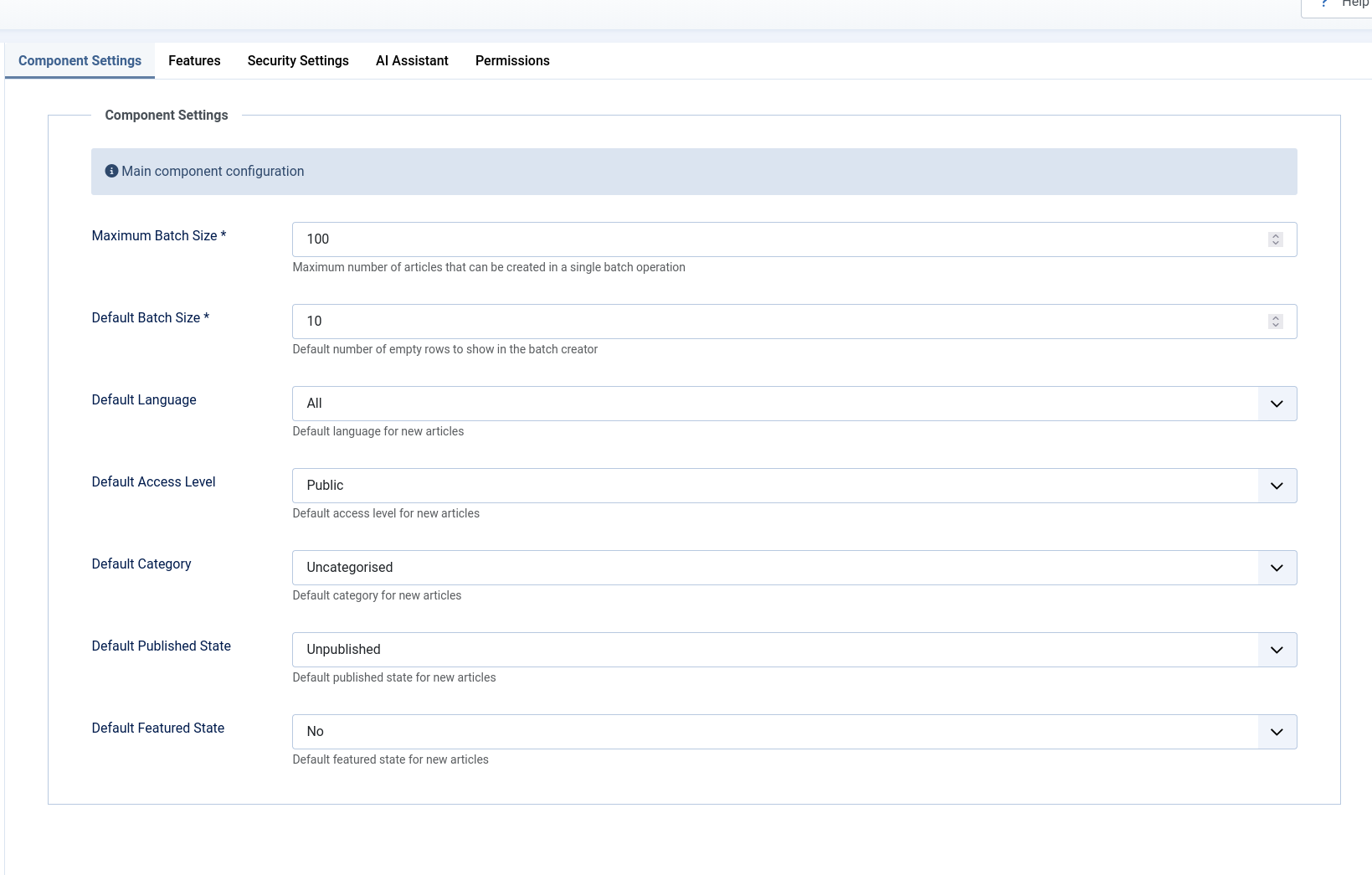Screen dimensions: 1372x875
Task: Click the Help link at top right
Action: 1354,4
